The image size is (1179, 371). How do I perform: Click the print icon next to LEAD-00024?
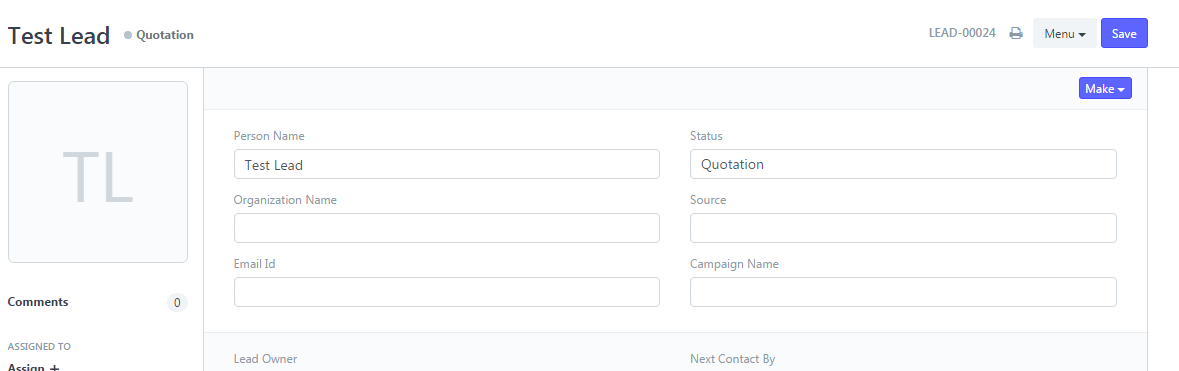(x=1016, y=33)
